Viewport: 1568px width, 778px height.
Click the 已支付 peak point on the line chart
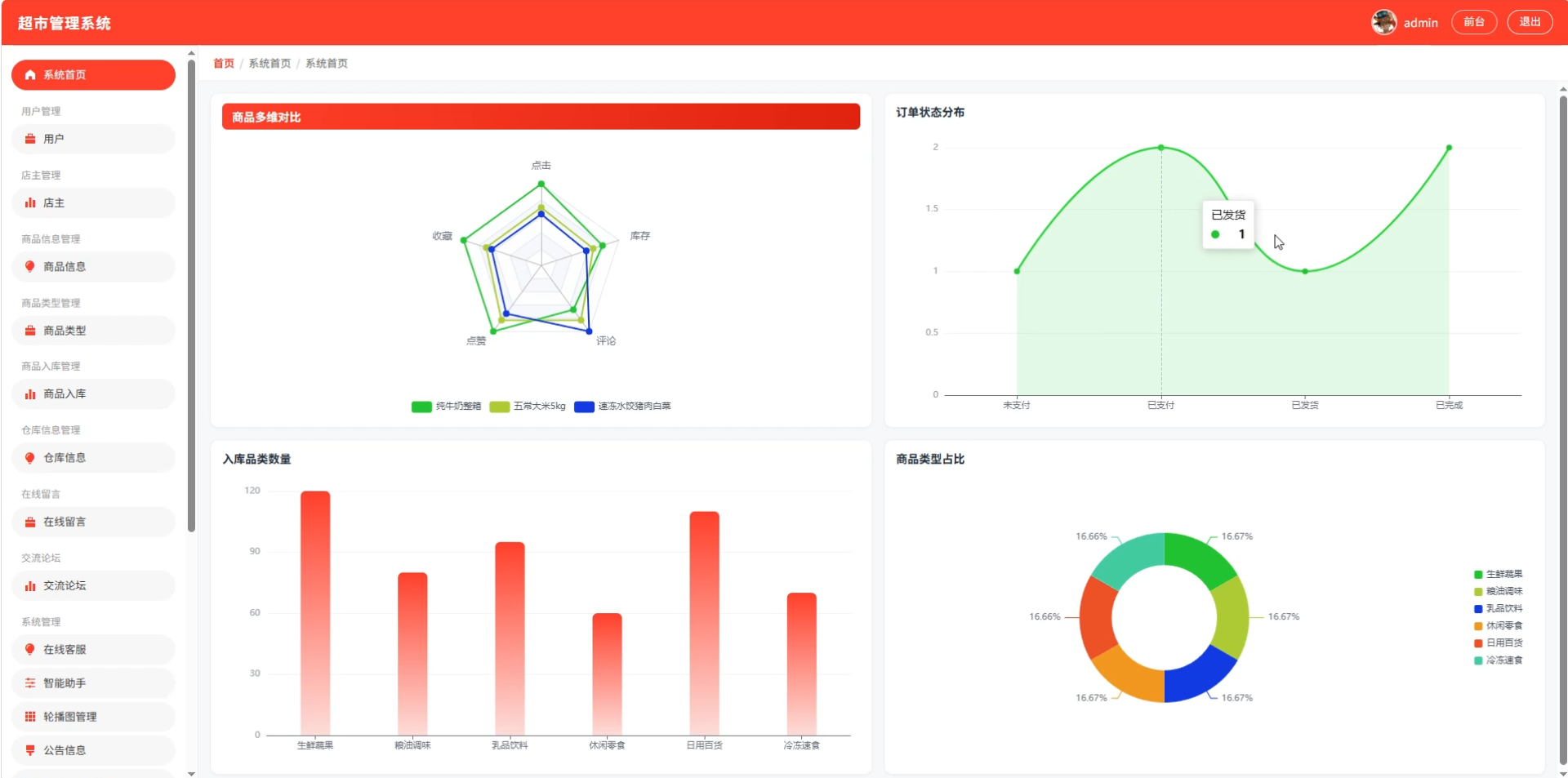1161,148
